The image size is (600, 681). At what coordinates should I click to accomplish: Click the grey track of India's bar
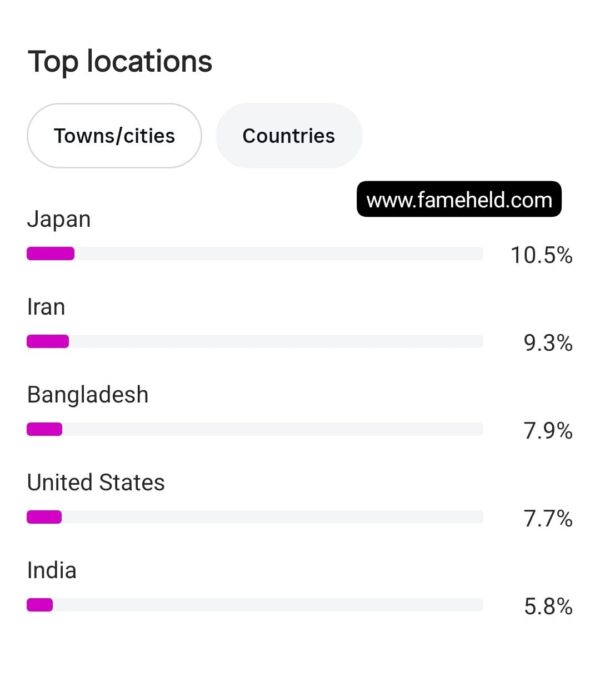268,605
